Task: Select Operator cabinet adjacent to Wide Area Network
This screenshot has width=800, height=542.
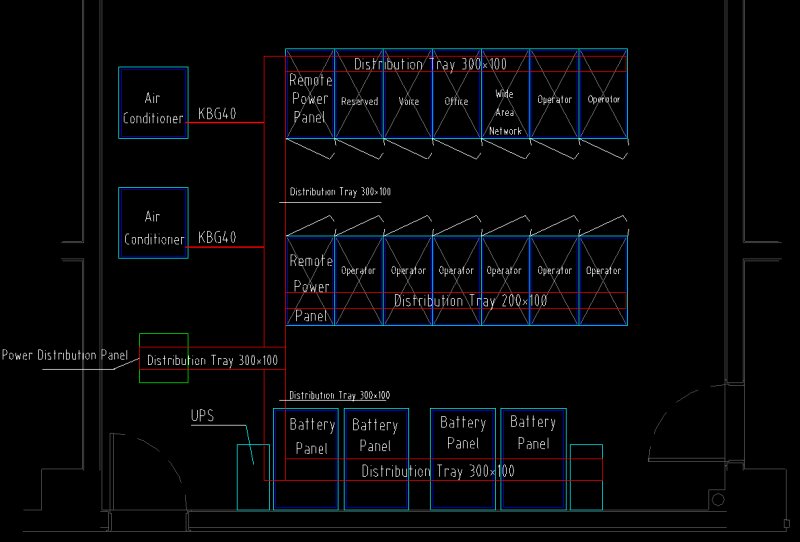Action: tap(555, 93)
